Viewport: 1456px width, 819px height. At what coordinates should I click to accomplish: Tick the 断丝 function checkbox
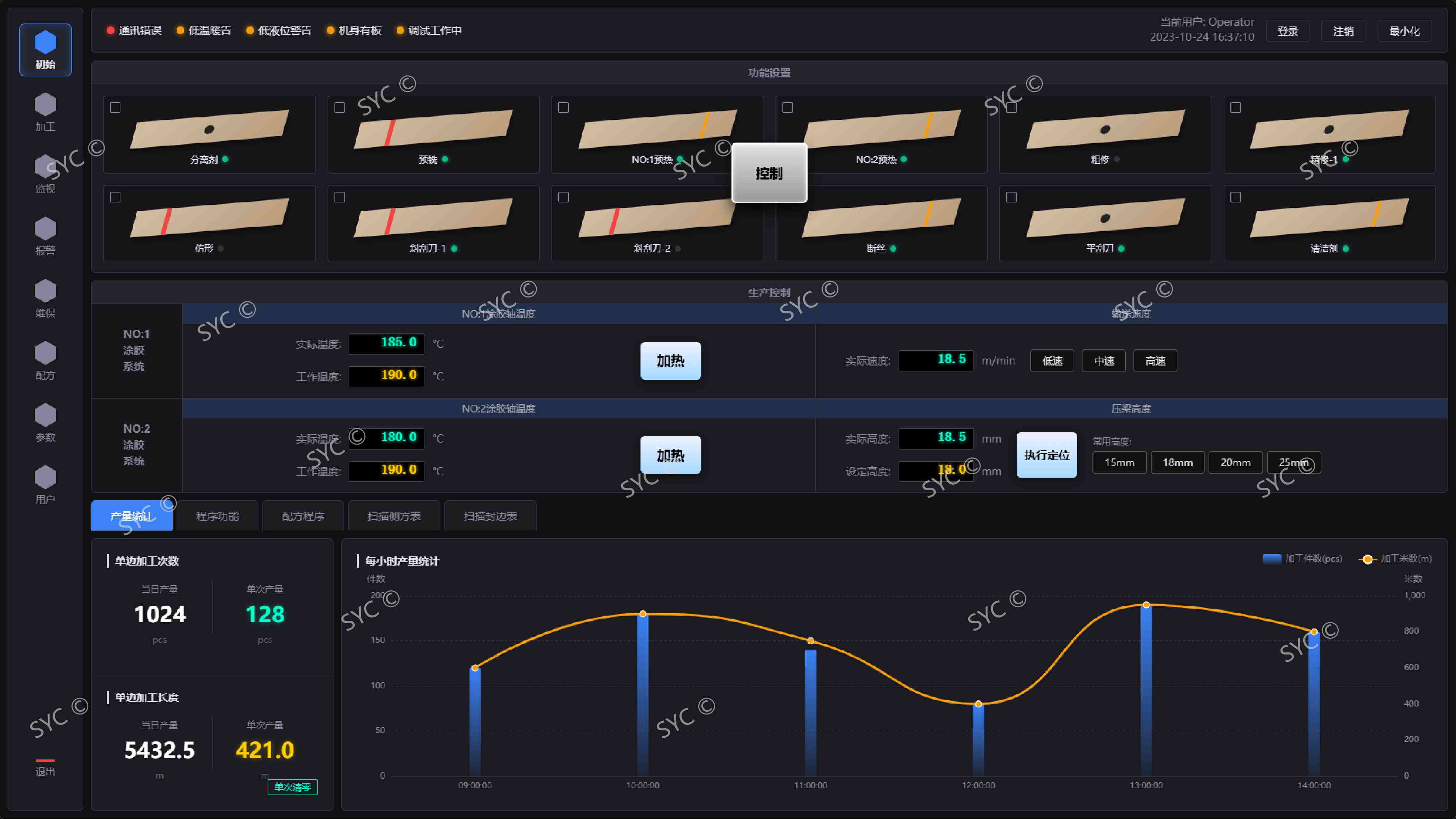(x=788, y=197)
